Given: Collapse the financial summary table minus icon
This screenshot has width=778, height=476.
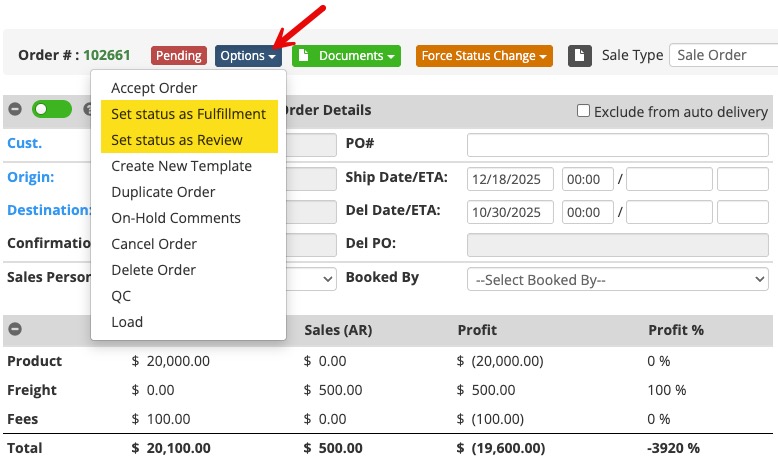Looking at the screenshot, I should point(16,329).
